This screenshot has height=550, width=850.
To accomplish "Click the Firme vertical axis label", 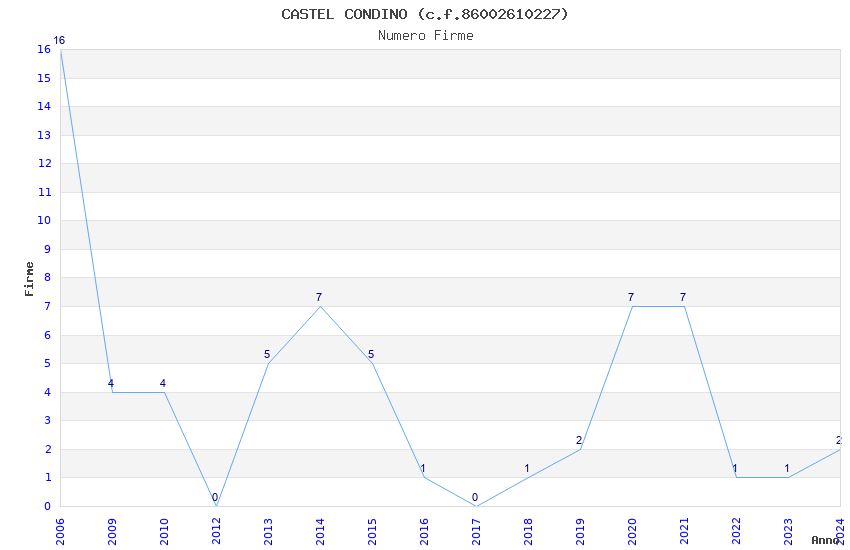I will (29, 279).
